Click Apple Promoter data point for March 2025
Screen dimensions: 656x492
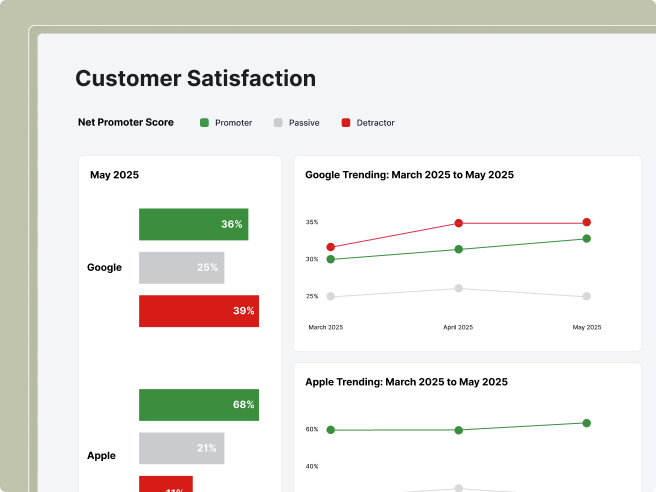coord(331,430)
